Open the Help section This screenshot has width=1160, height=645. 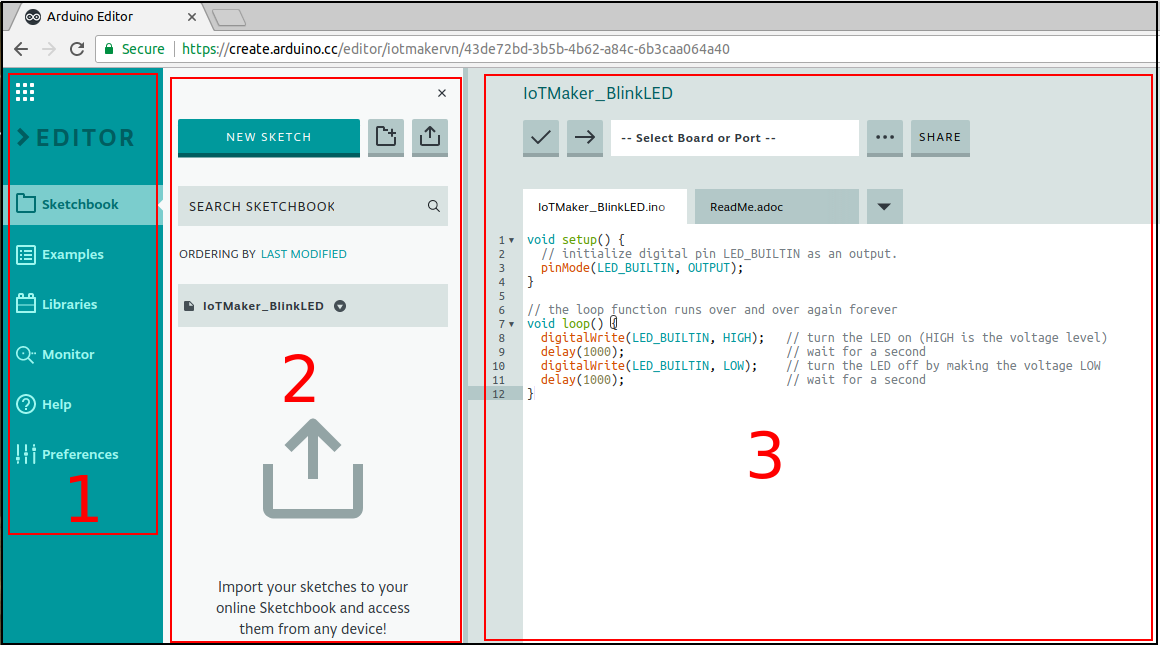tap(56, 405)
